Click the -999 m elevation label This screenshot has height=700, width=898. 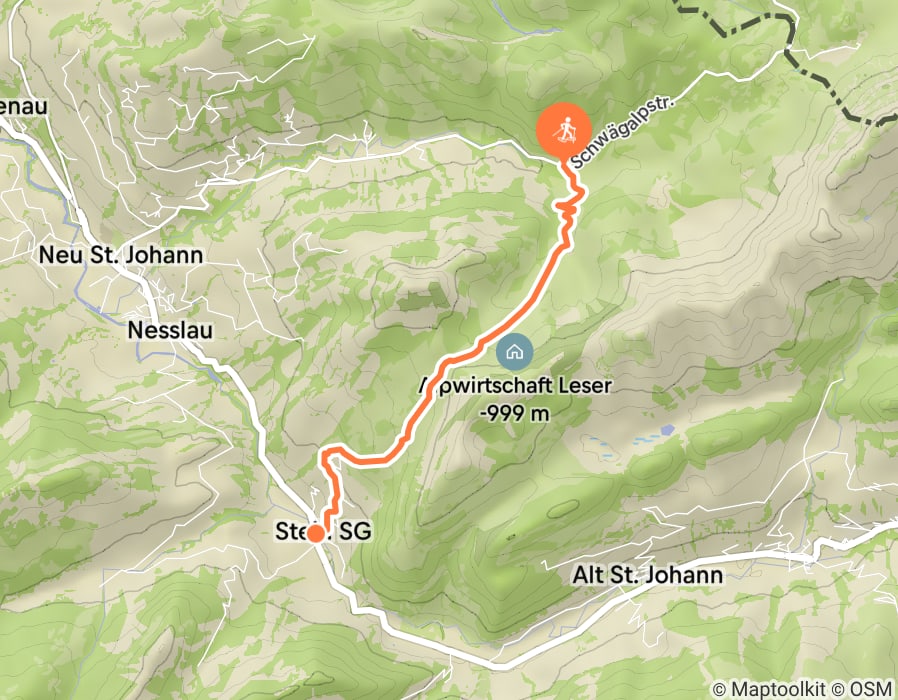point(514,412)
